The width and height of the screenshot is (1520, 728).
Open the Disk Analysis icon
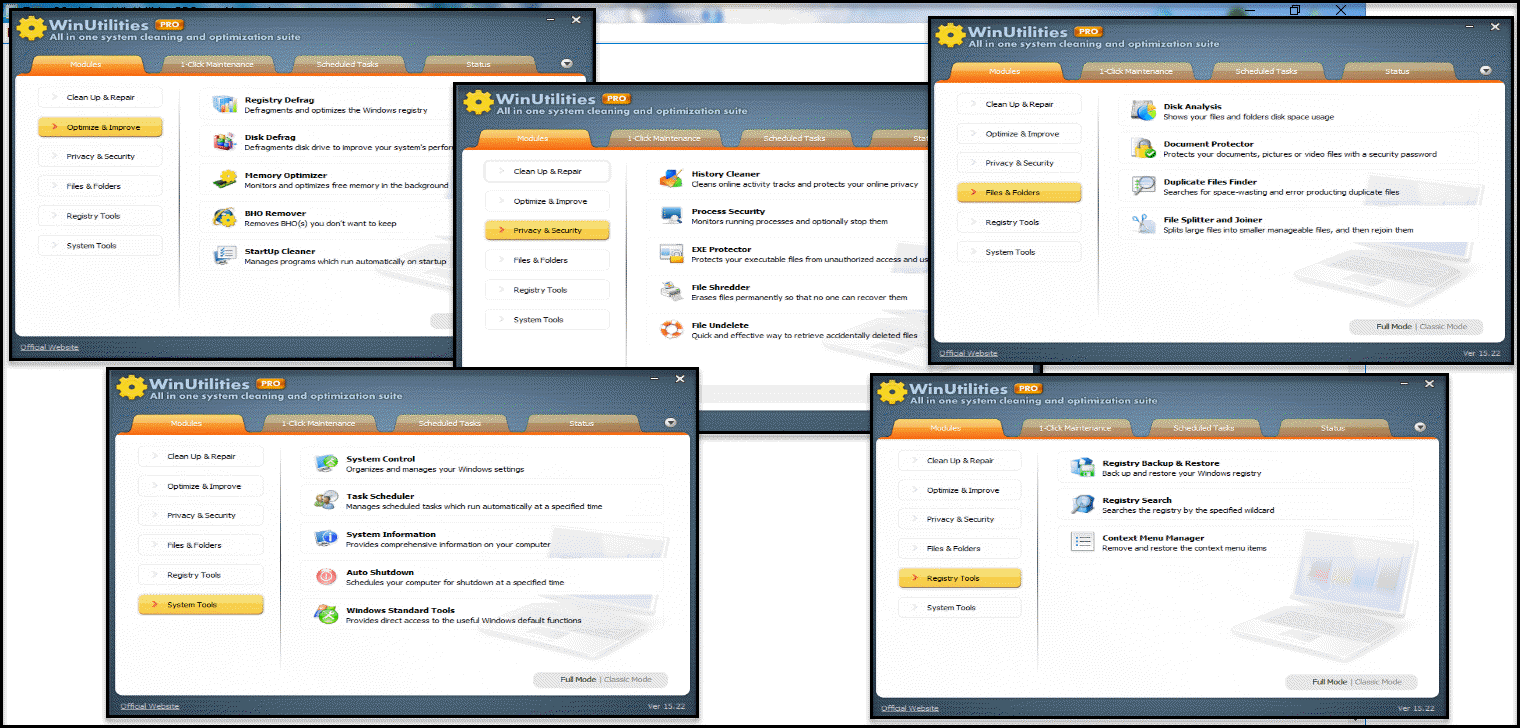pyautogui.click(x=1143, y=111)
